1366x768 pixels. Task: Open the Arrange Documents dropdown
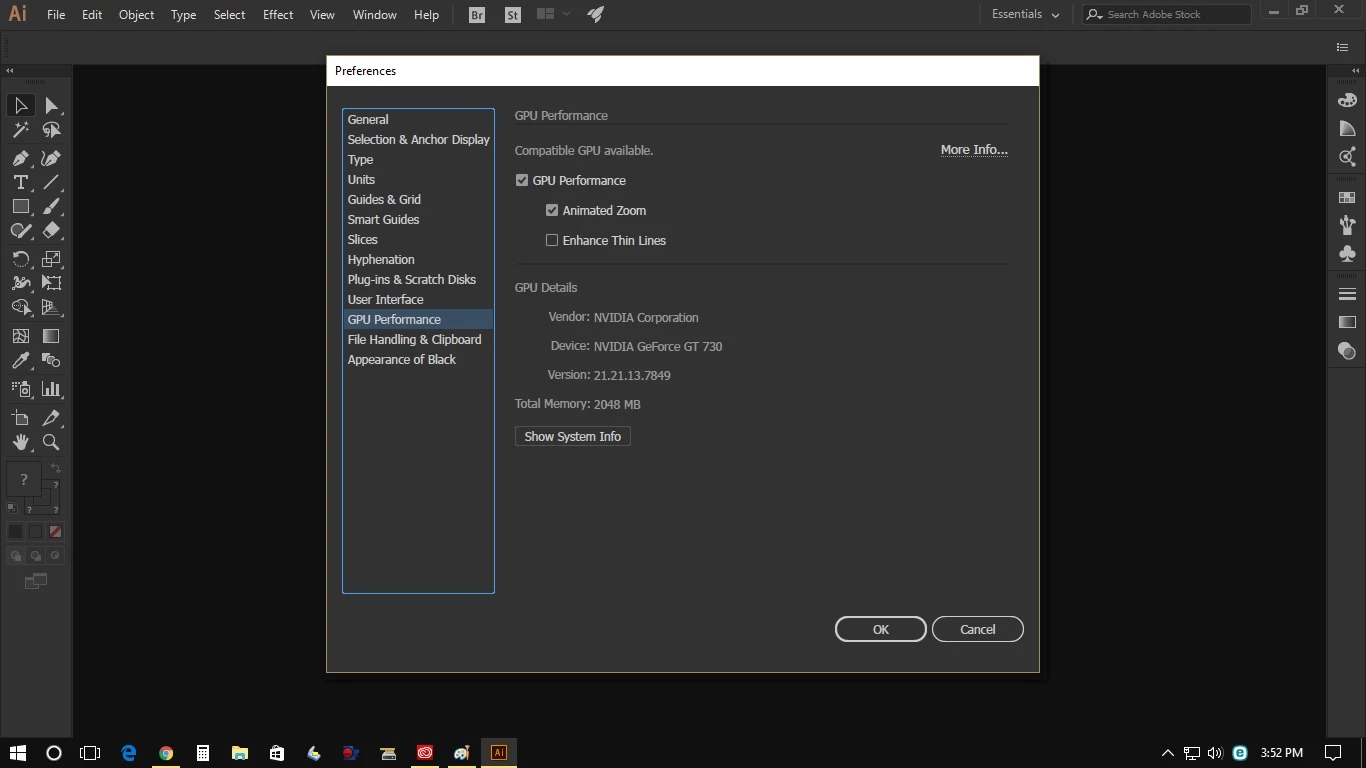[553, 14]
